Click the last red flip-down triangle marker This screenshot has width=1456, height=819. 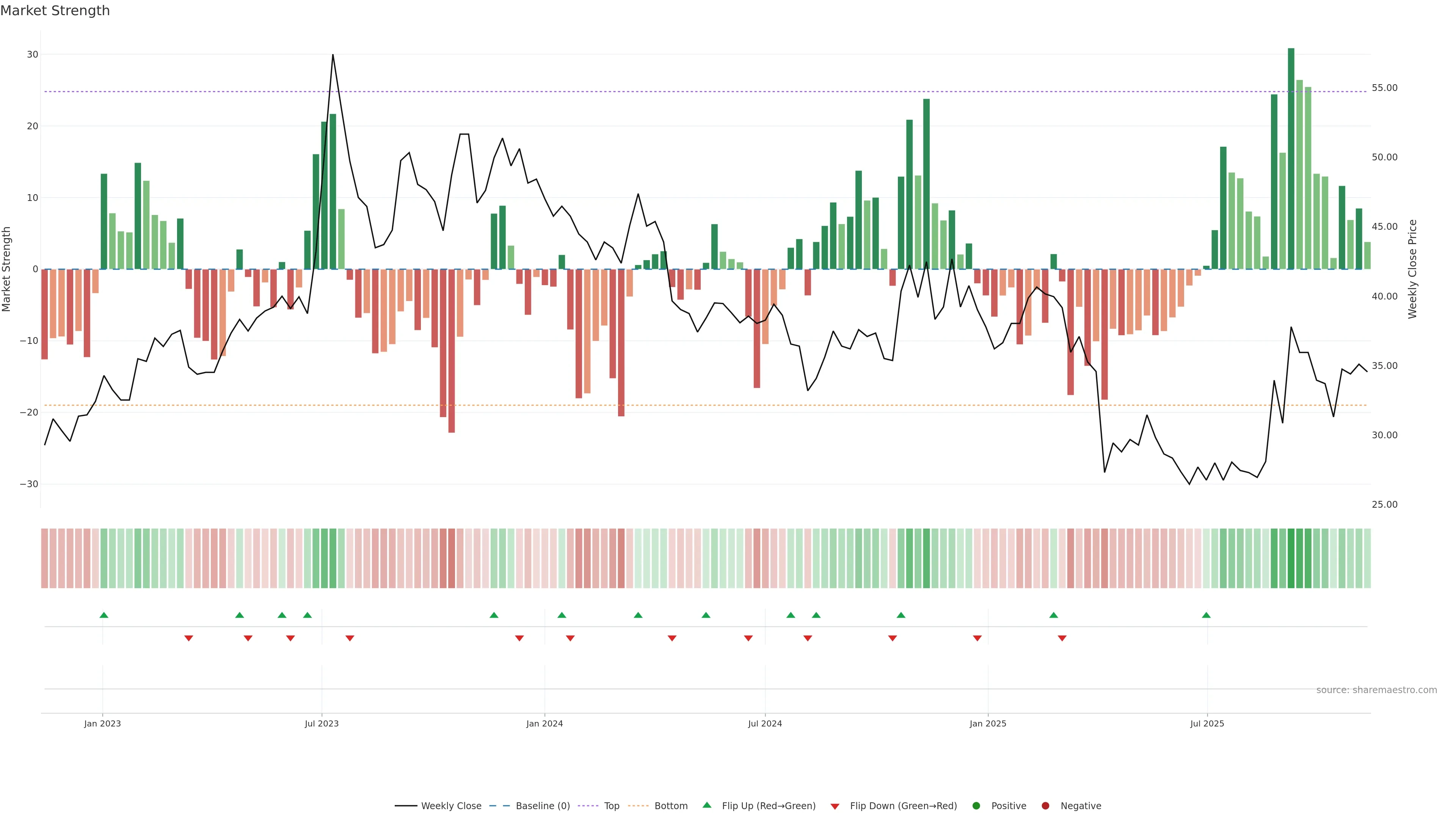[x=1062, y=638]
